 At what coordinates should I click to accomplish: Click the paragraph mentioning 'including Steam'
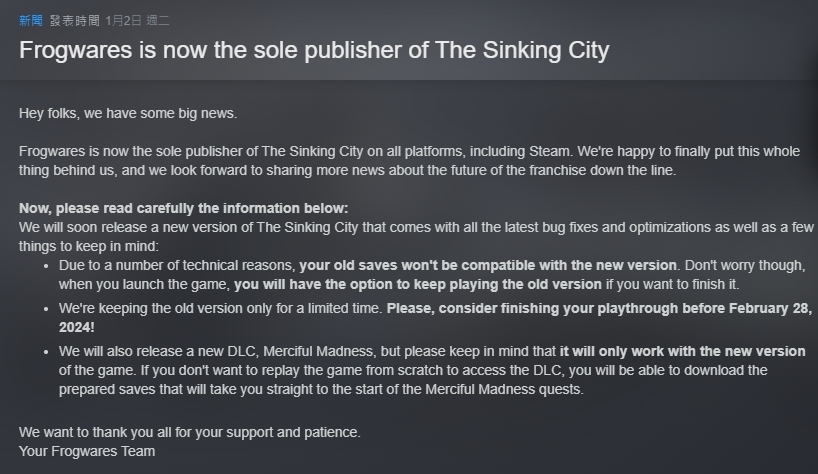coord(410,161)
